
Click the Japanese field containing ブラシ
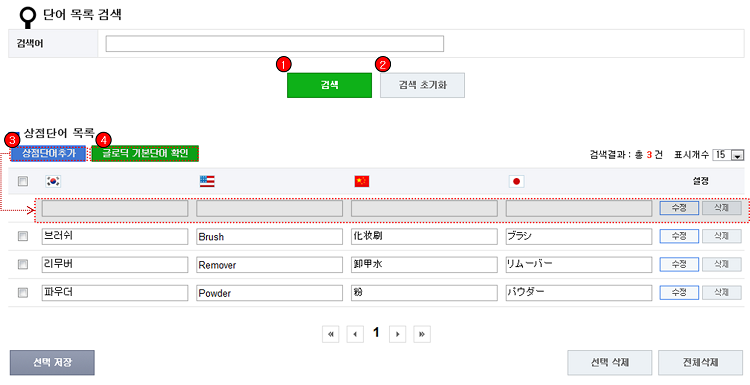[579, 237]
